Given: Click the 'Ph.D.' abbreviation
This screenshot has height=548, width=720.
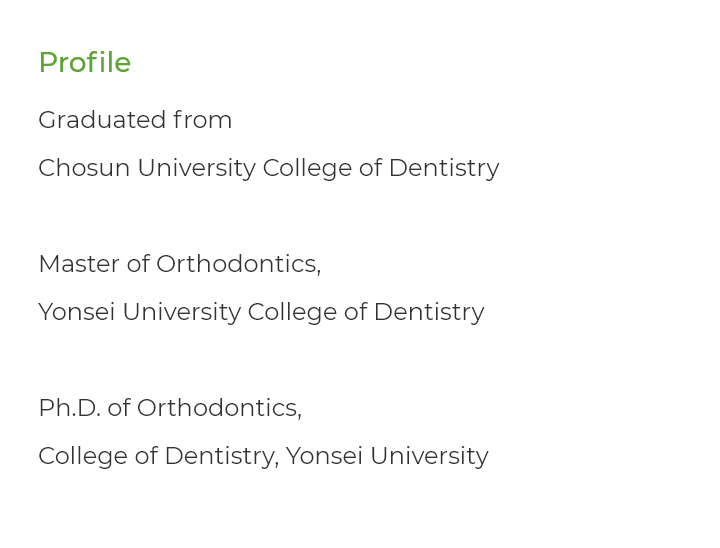Looking at the screenshot, I should point(69,408).
